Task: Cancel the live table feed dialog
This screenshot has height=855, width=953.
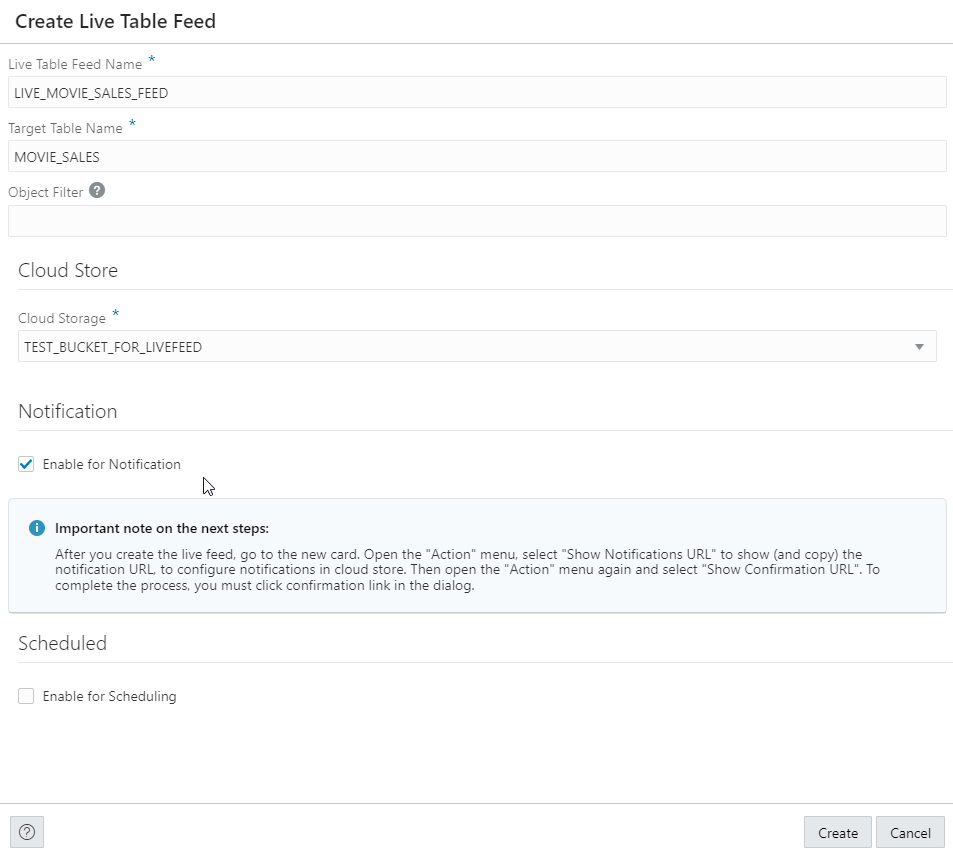Action: point(910,833)
